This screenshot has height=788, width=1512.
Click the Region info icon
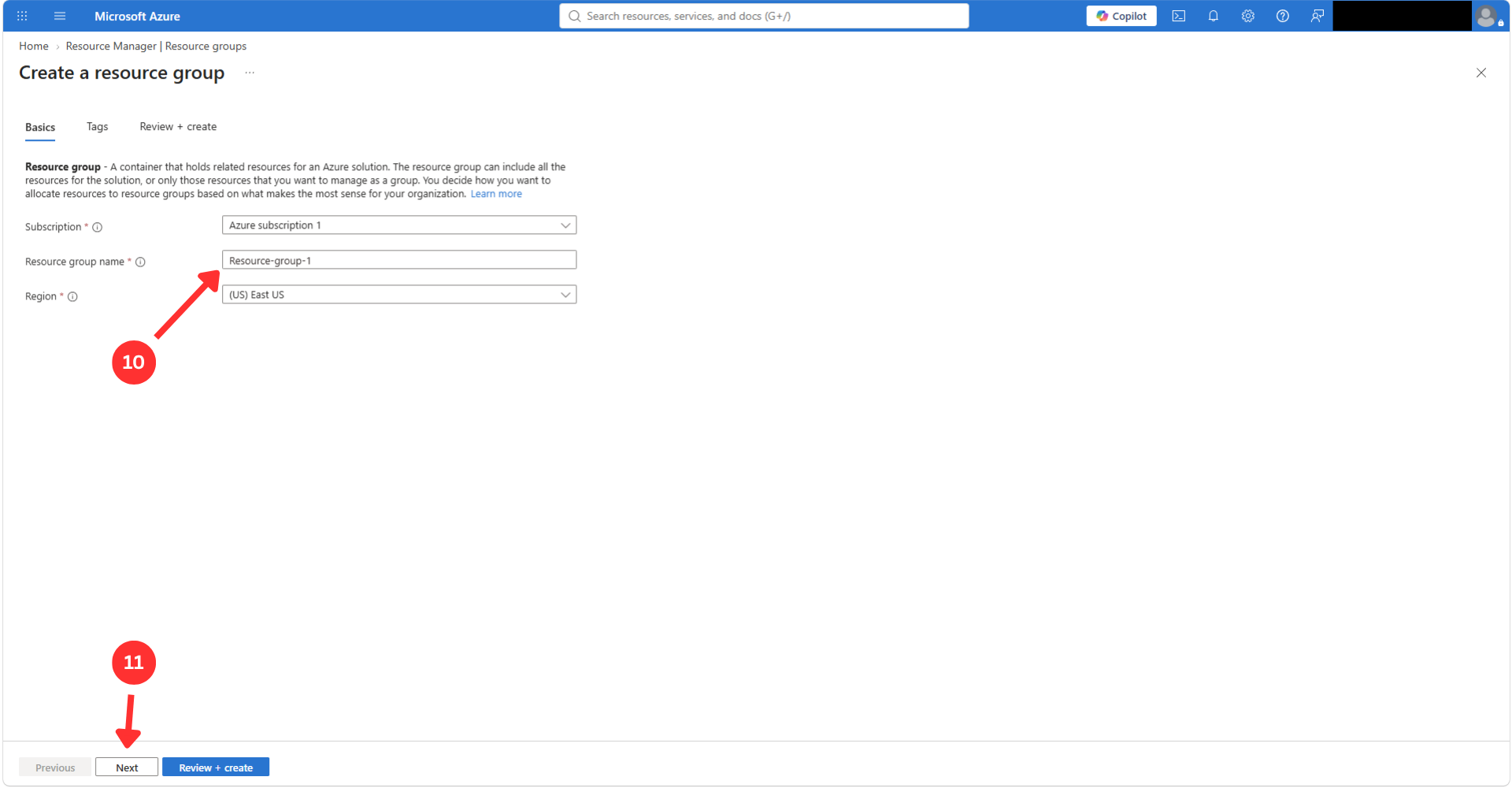point(72,296)
